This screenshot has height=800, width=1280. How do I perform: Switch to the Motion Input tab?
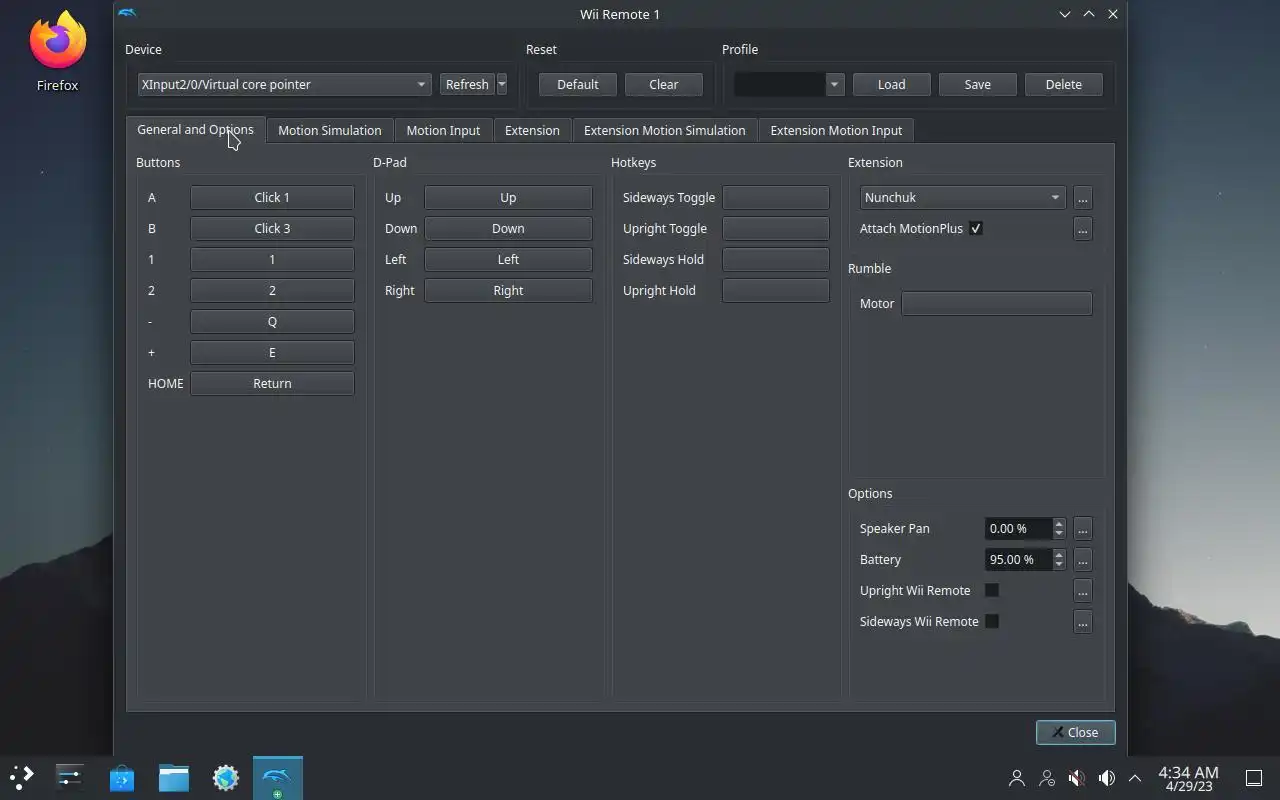point(443,130)
